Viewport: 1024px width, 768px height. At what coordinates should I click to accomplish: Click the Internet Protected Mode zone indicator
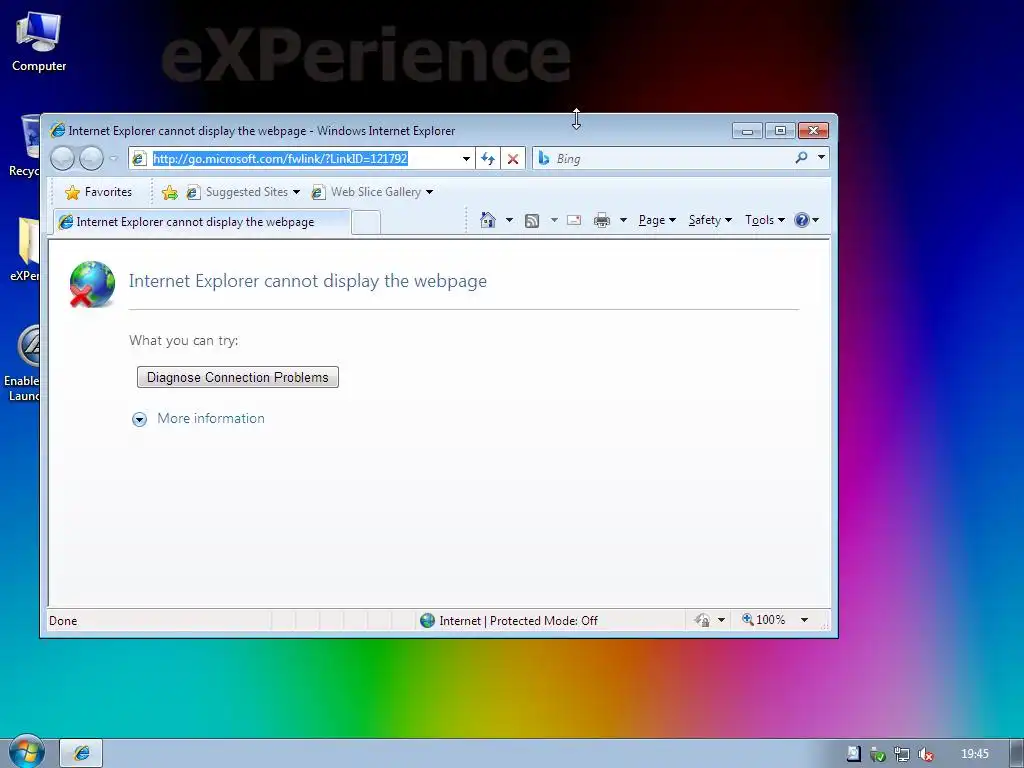coord(509,620)
